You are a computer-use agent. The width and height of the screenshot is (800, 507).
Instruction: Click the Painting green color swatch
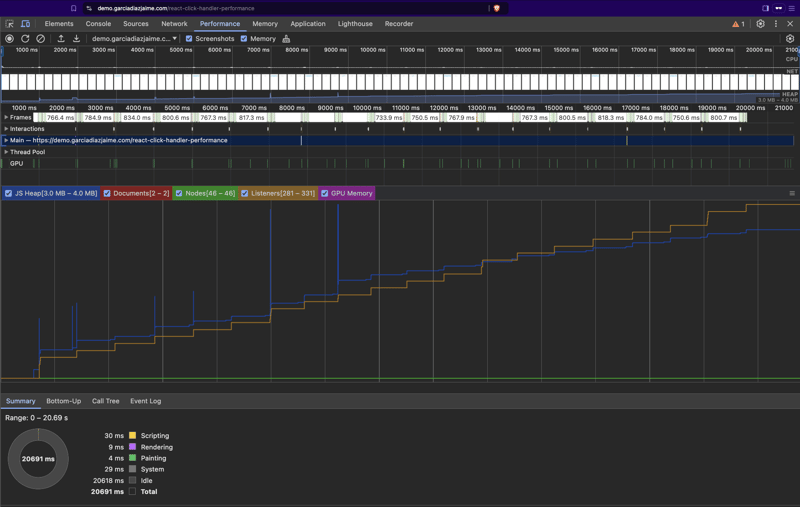[x=133, y=458]
